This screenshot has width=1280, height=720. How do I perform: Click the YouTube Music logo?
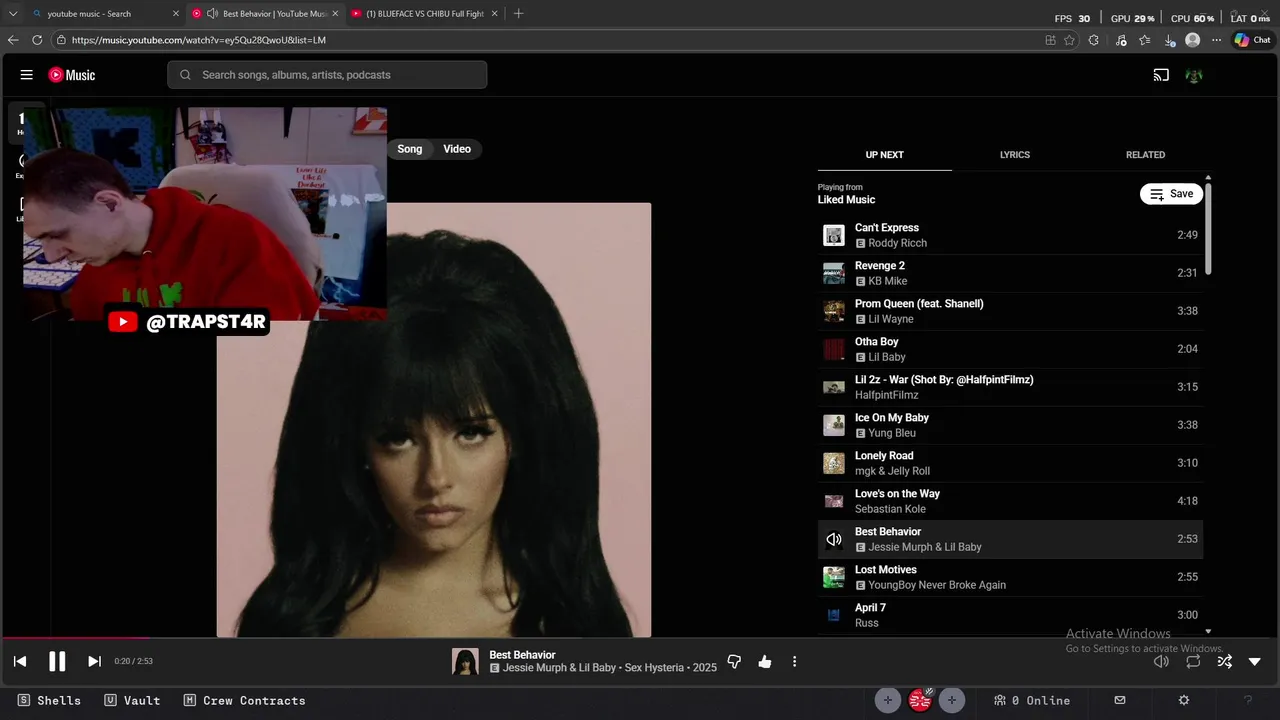click(x=72, y=75)
